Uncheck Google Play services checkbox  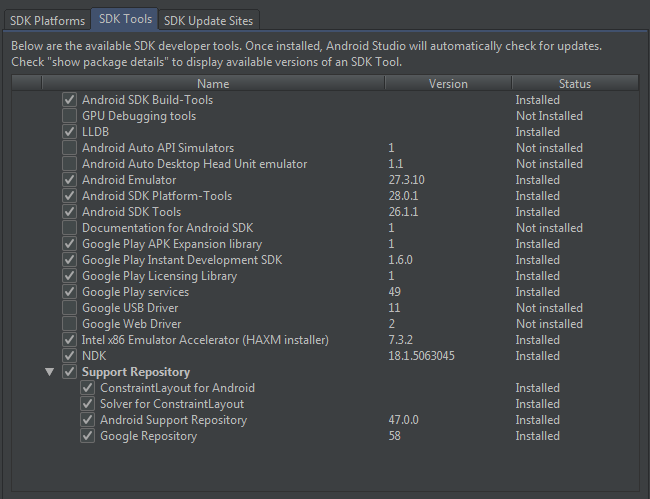(x=69, y=292)
